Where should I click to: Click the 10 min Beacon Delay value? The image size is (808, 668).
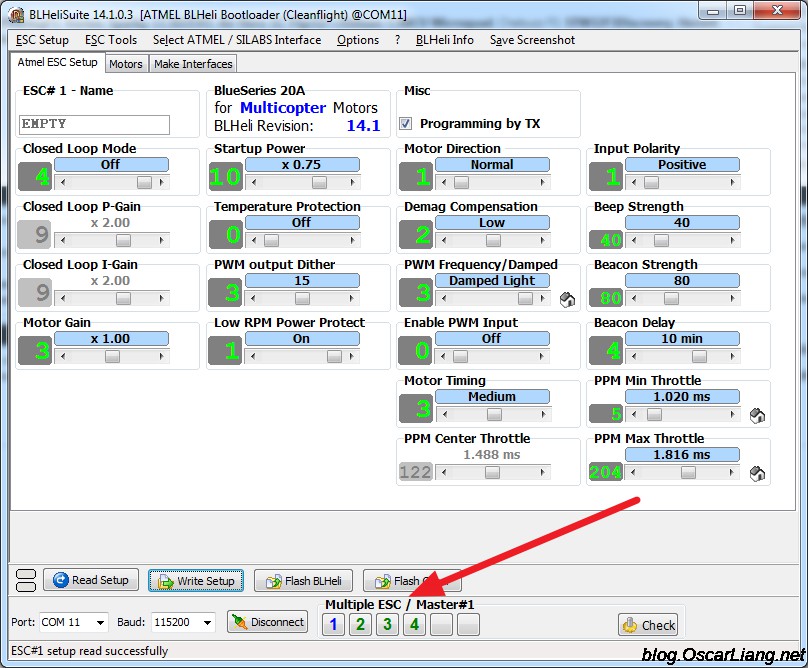pos(682,339)
